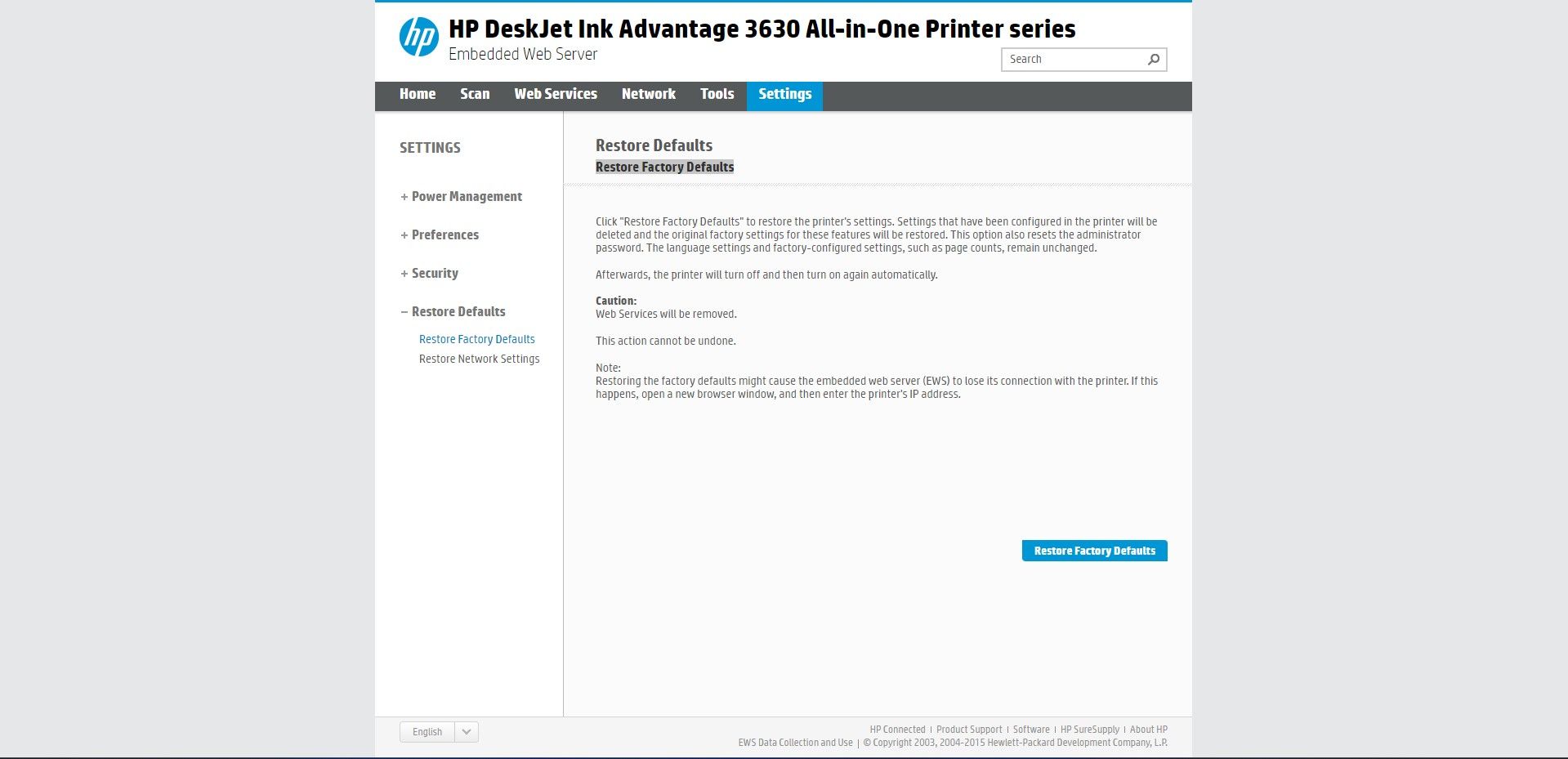This screenshot has height=759, width=1568.
Task: Open EWS Data Collection and Use
Action: point(795,743)
